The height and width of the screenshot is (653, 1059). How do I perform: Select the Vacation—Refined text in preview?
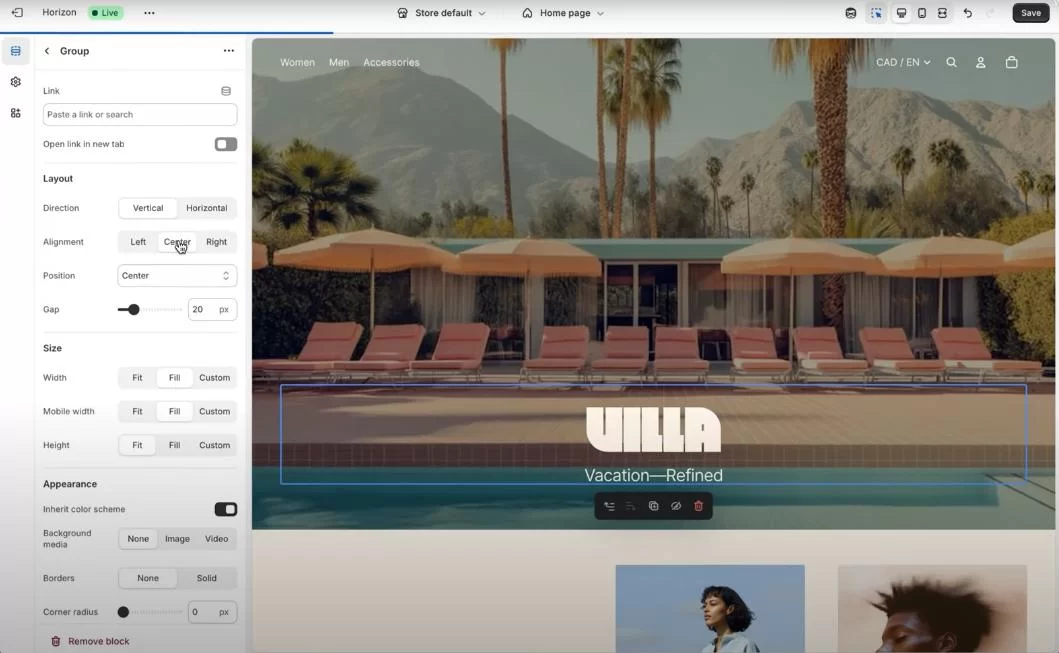pos(653,475)
